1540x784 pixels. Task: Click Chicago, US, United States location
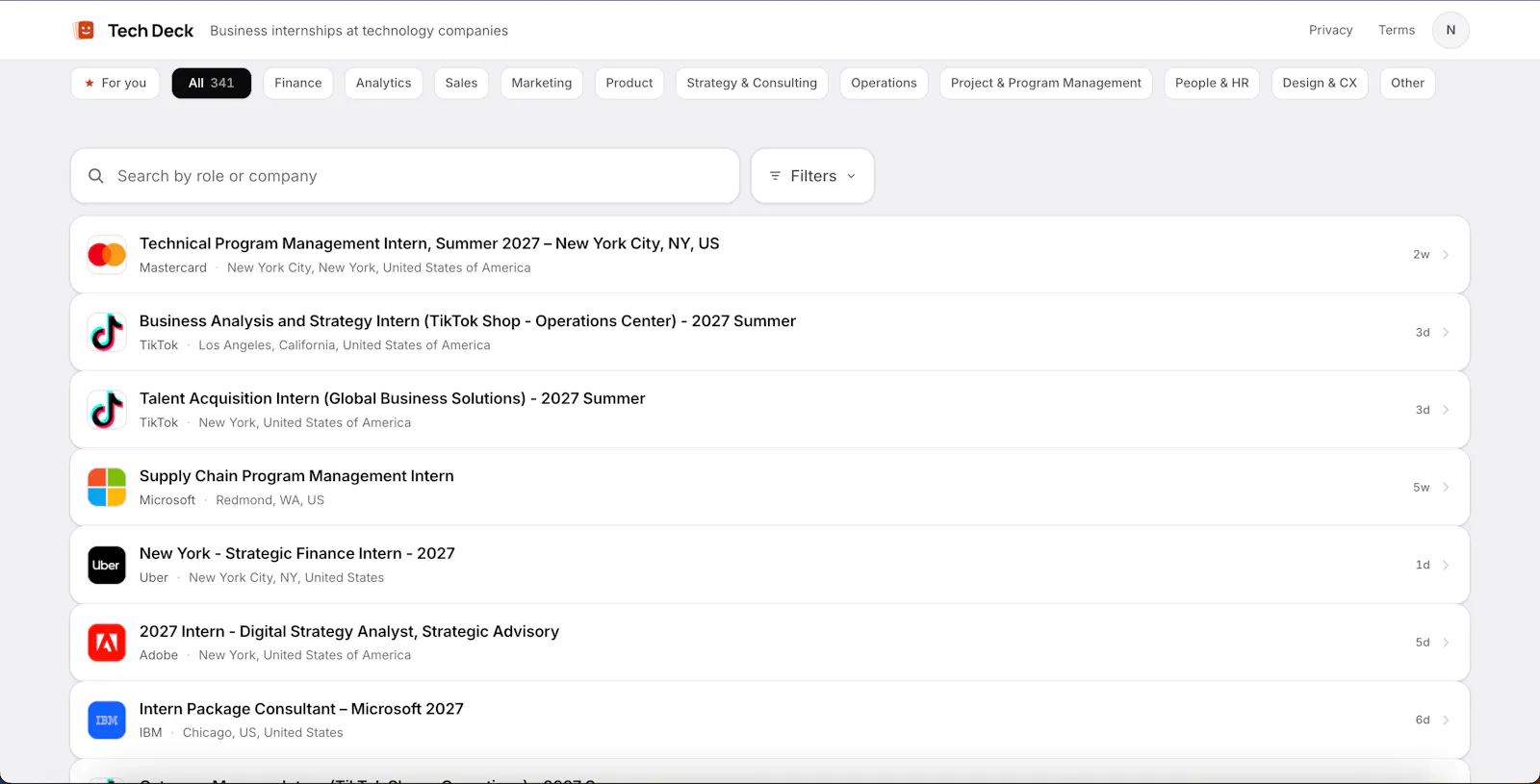click(263, 733)
